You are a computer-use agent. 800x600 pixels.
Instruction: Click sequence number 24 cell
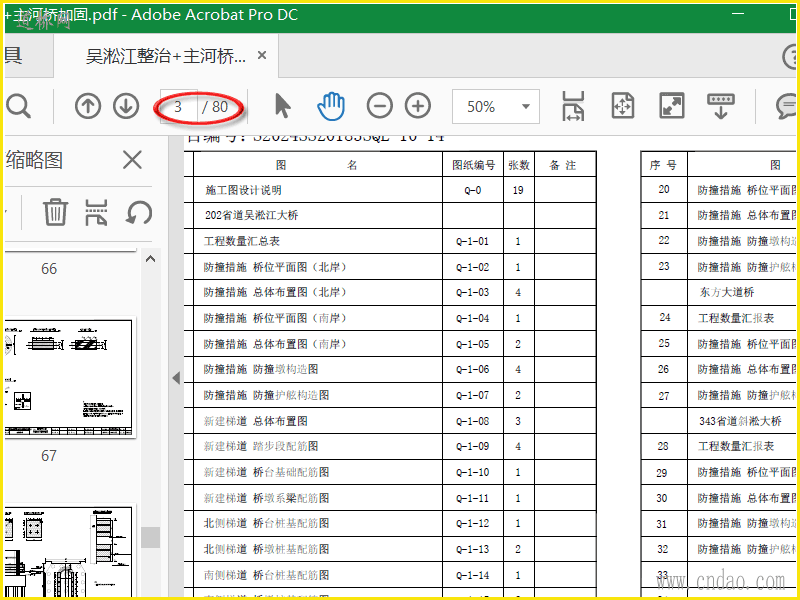(x=664, y=317)
